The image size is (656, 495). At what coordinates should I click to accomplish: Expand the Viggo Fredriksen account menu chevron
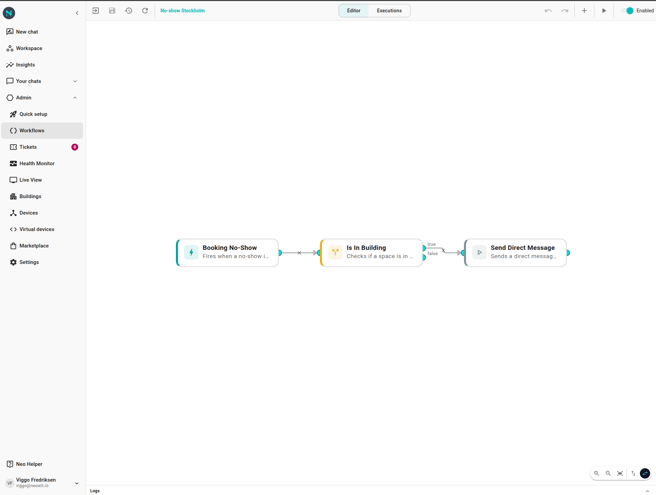tap(77, 483)
